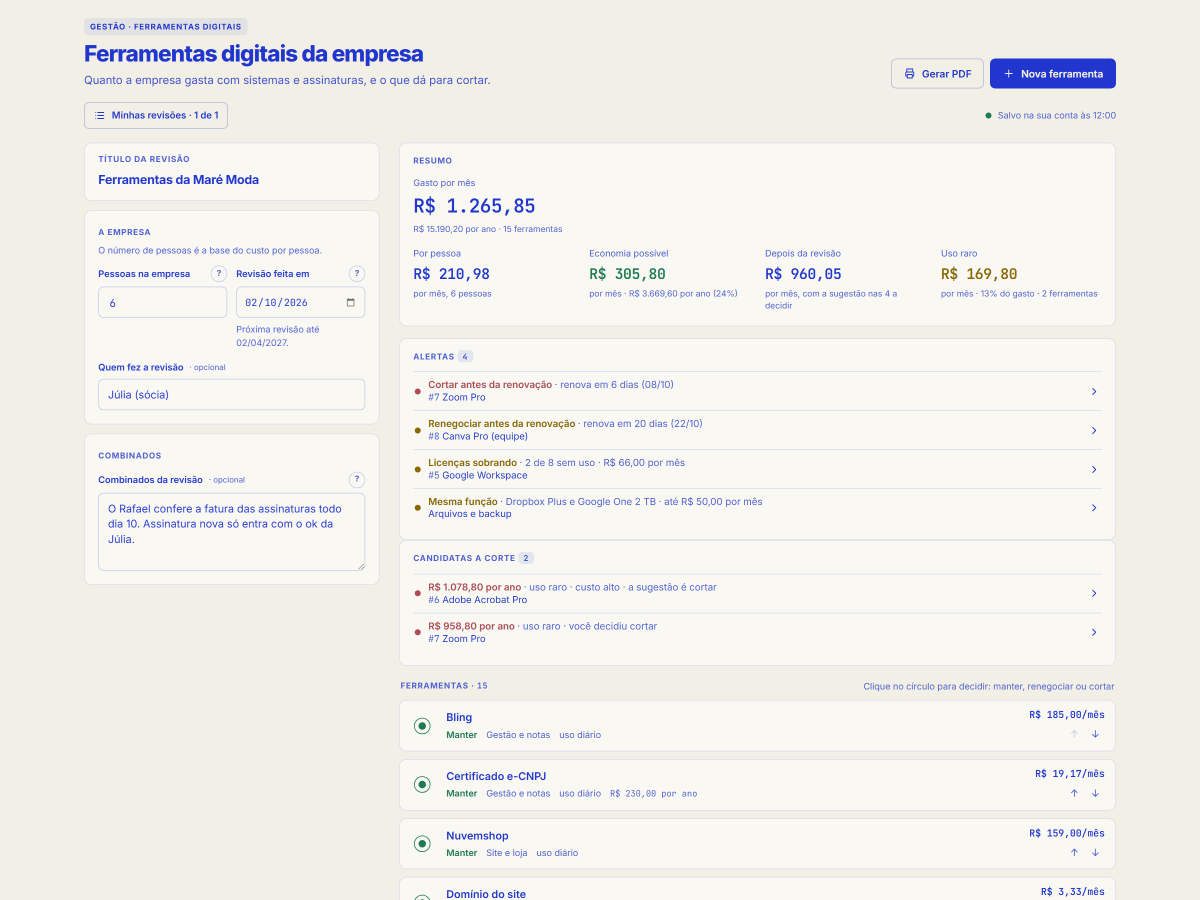Click the Gerar PDF printer button
This screenshot has width=1200, height=900.
coord(937,74)
